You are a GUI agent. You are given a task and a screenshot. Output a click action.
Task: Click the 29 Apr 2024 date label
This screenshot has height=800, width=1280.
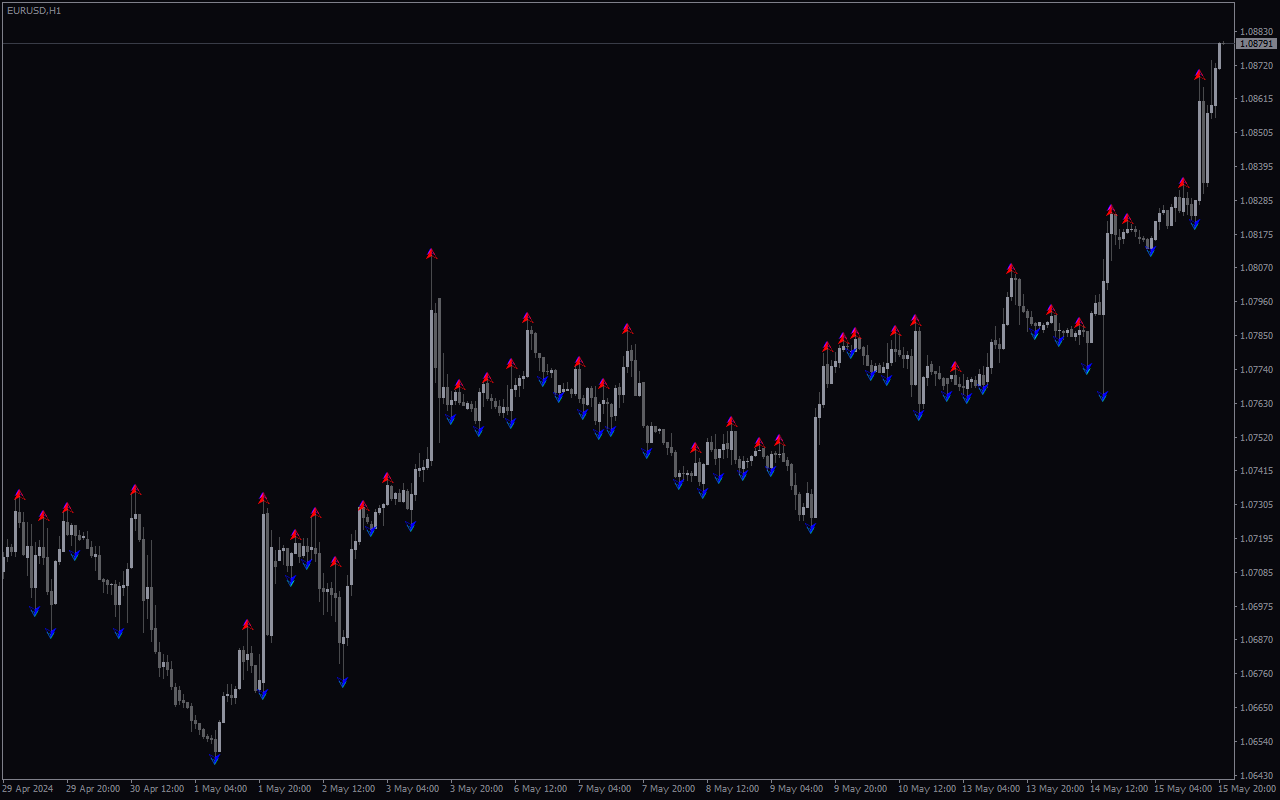tap(28, 789)
